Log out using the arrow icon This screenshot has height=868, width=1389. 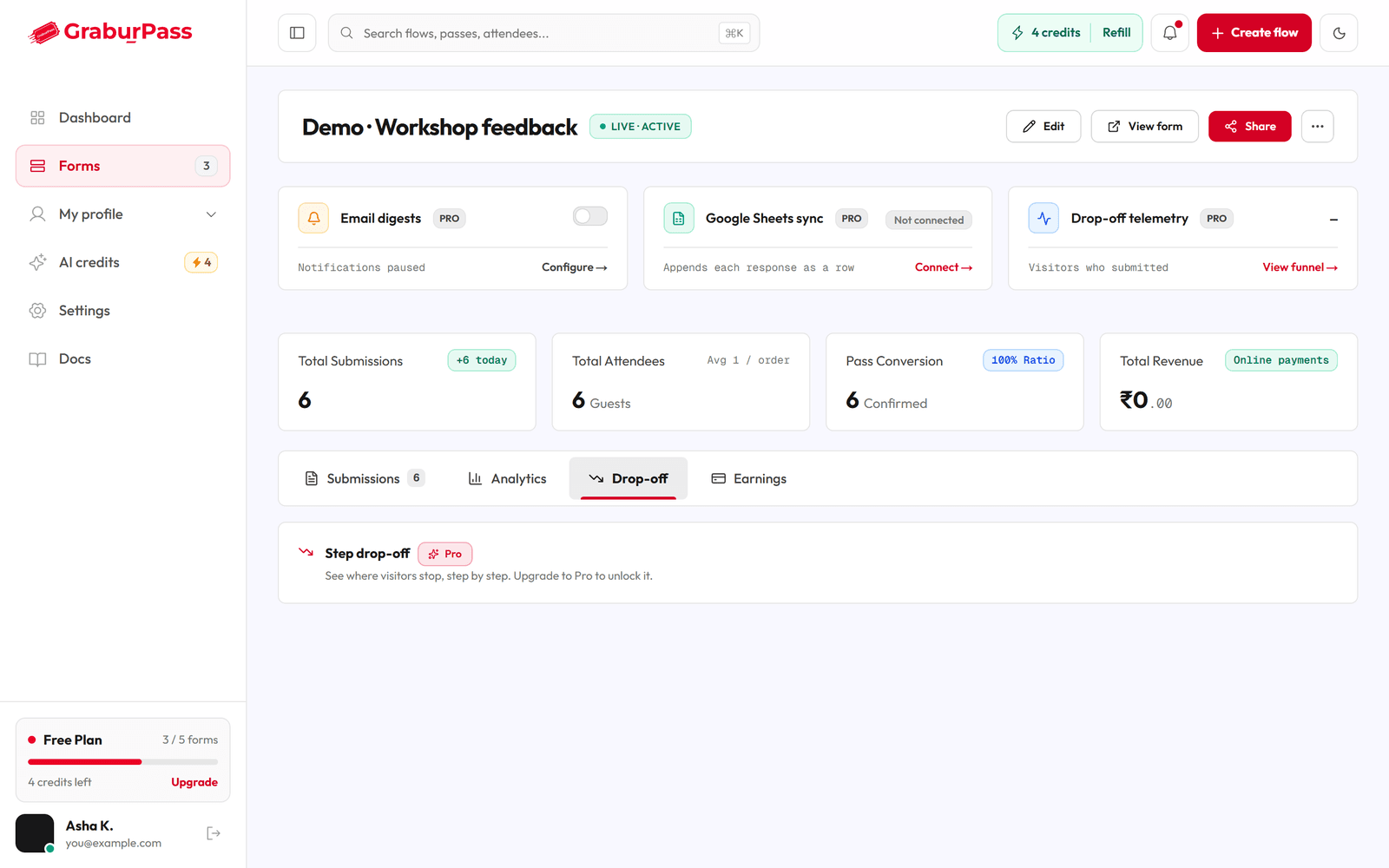[214, 833]
